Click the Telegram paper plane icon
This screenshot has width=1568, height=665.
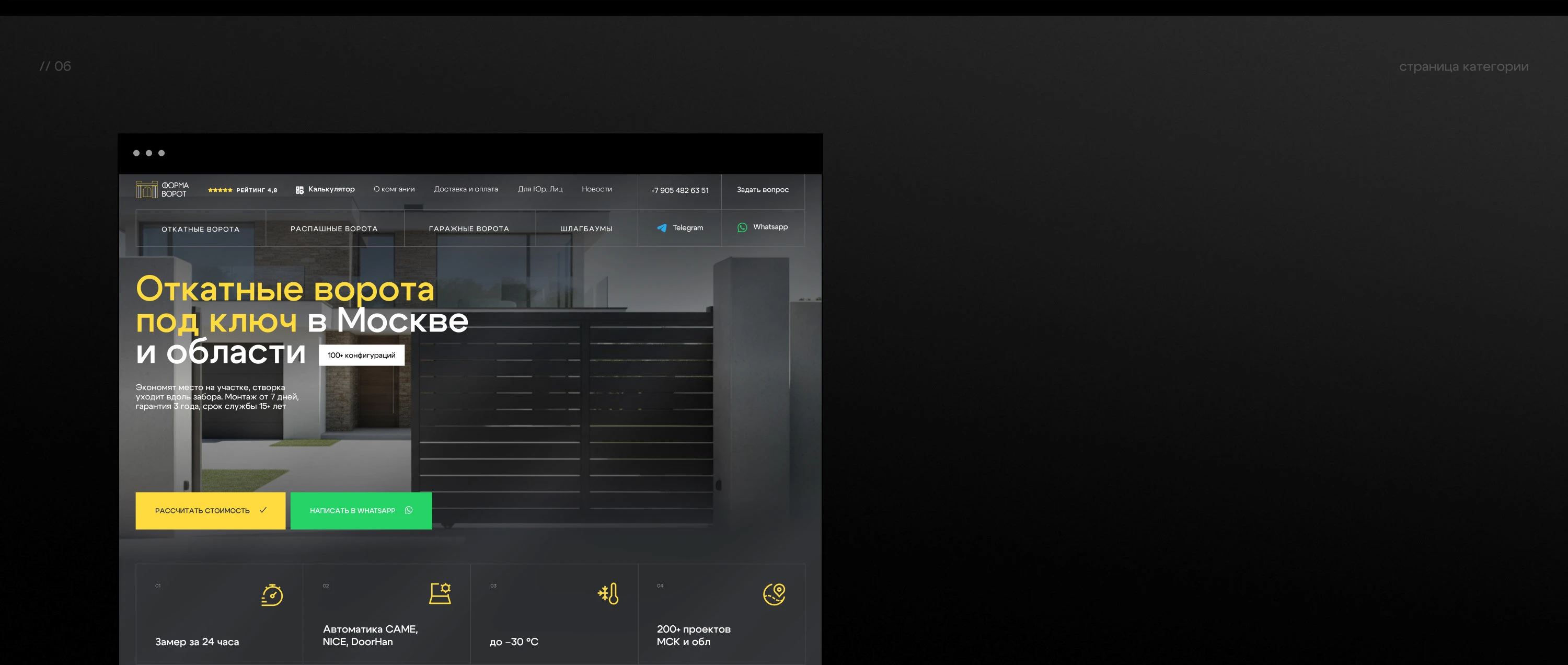662,228
